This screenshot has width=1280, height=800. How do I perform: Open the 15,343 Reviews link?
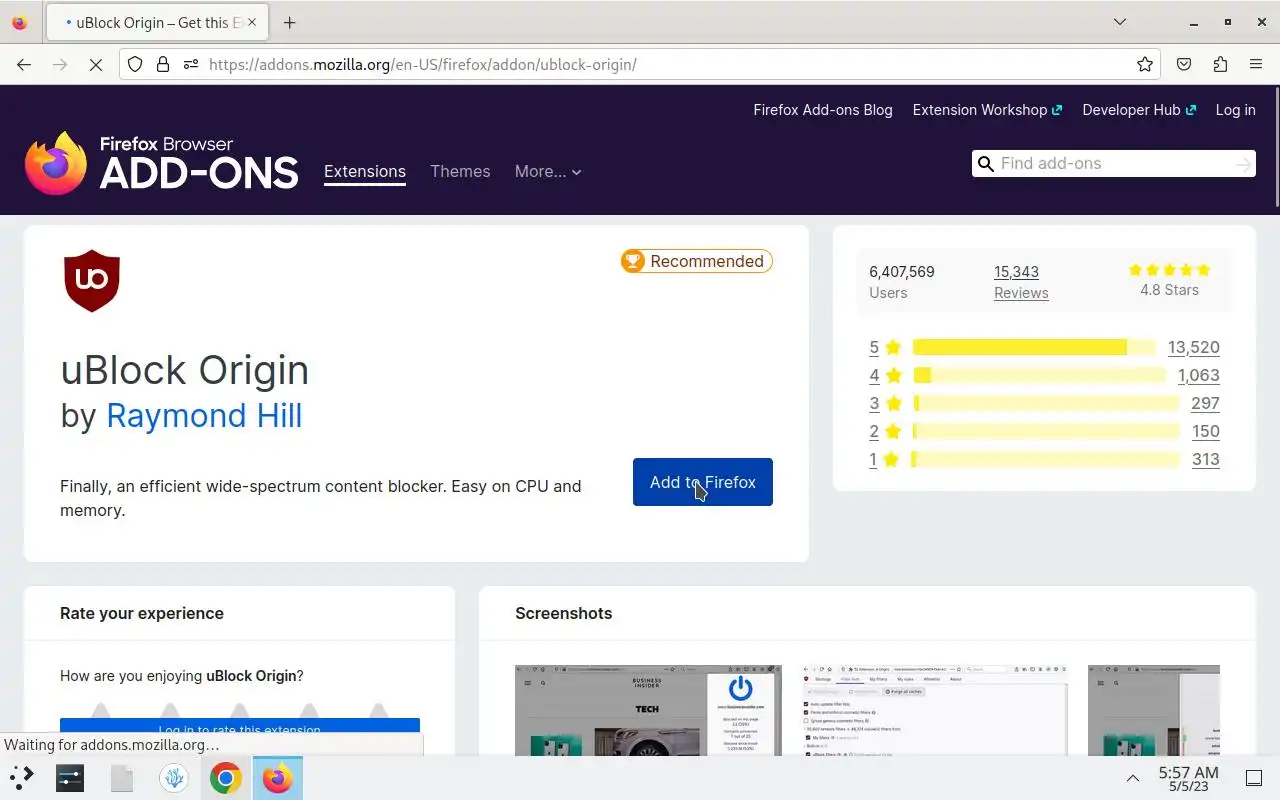point(1021,282)
